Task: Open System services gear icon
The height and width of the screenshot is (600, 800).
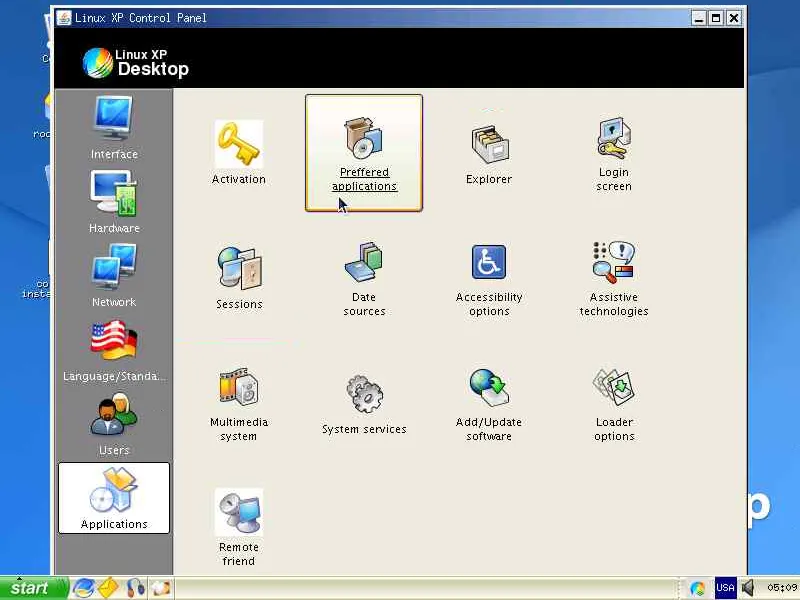Action: (364, 403)
